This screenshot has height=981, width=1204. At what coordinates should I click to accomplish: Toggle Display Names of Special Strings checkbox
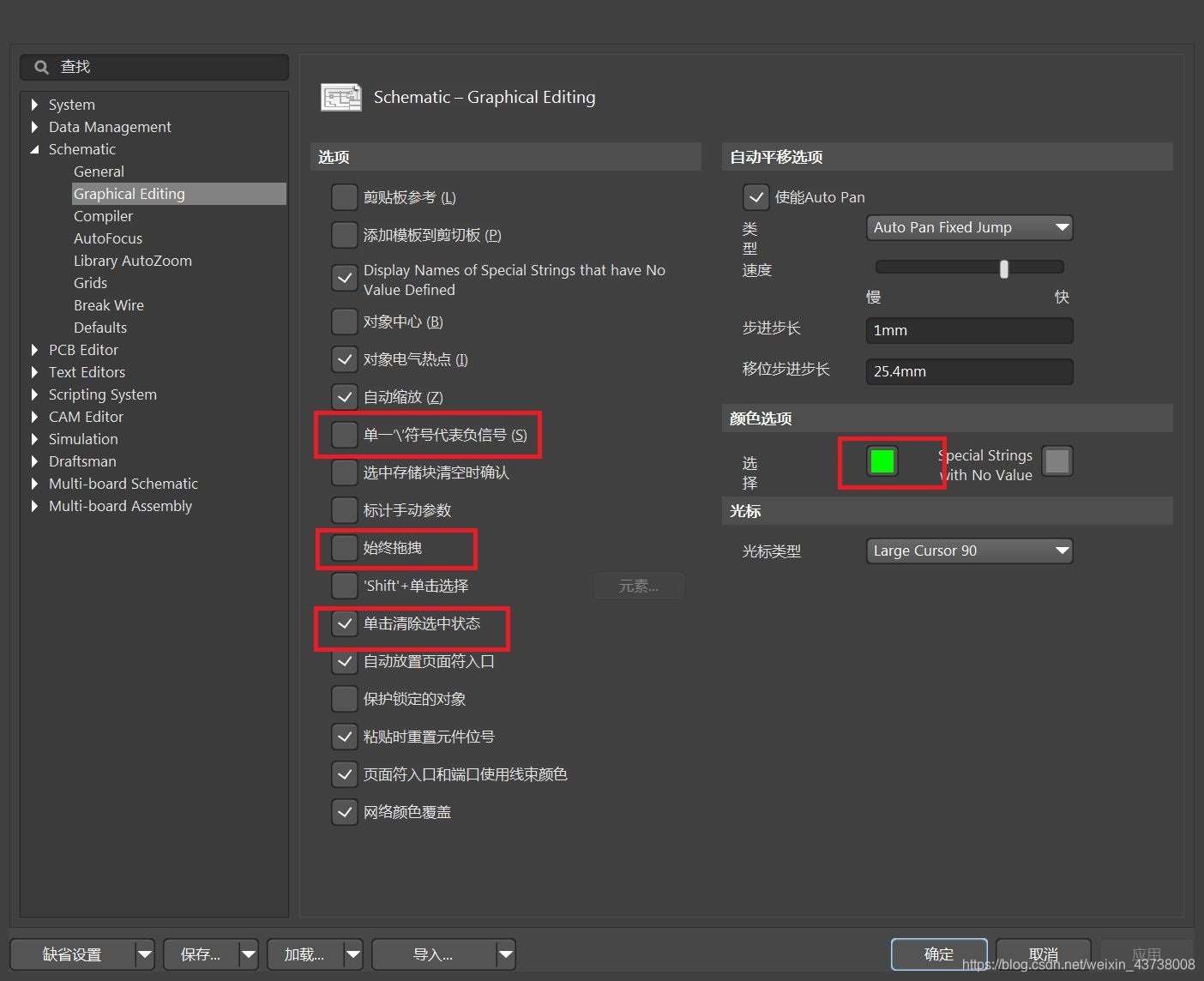[344, 278]
